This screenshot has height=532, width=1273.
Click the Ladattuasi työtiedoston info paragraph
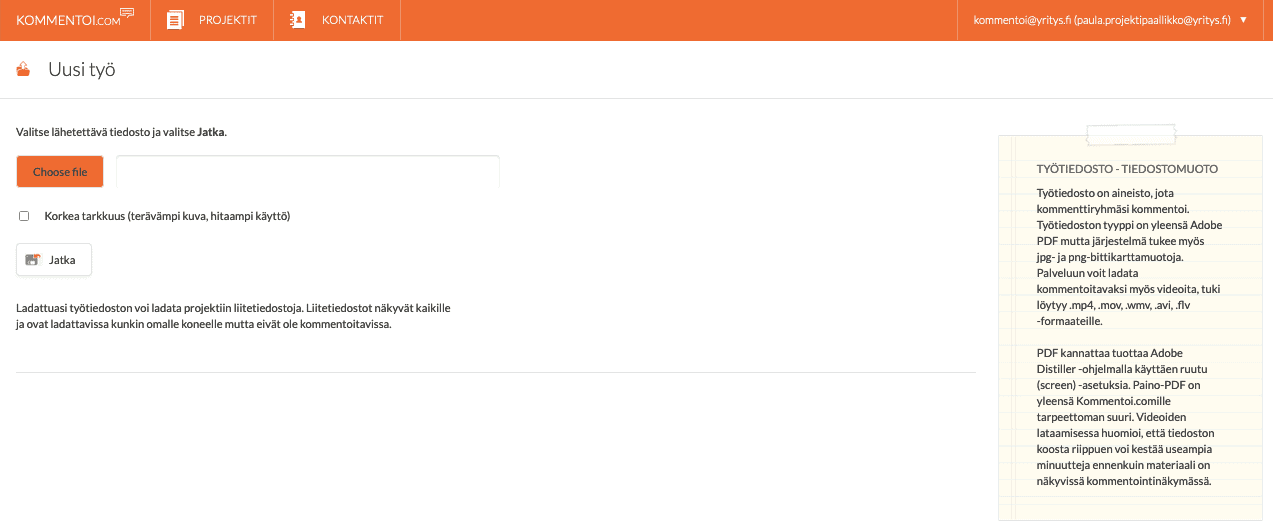(233, 316)
